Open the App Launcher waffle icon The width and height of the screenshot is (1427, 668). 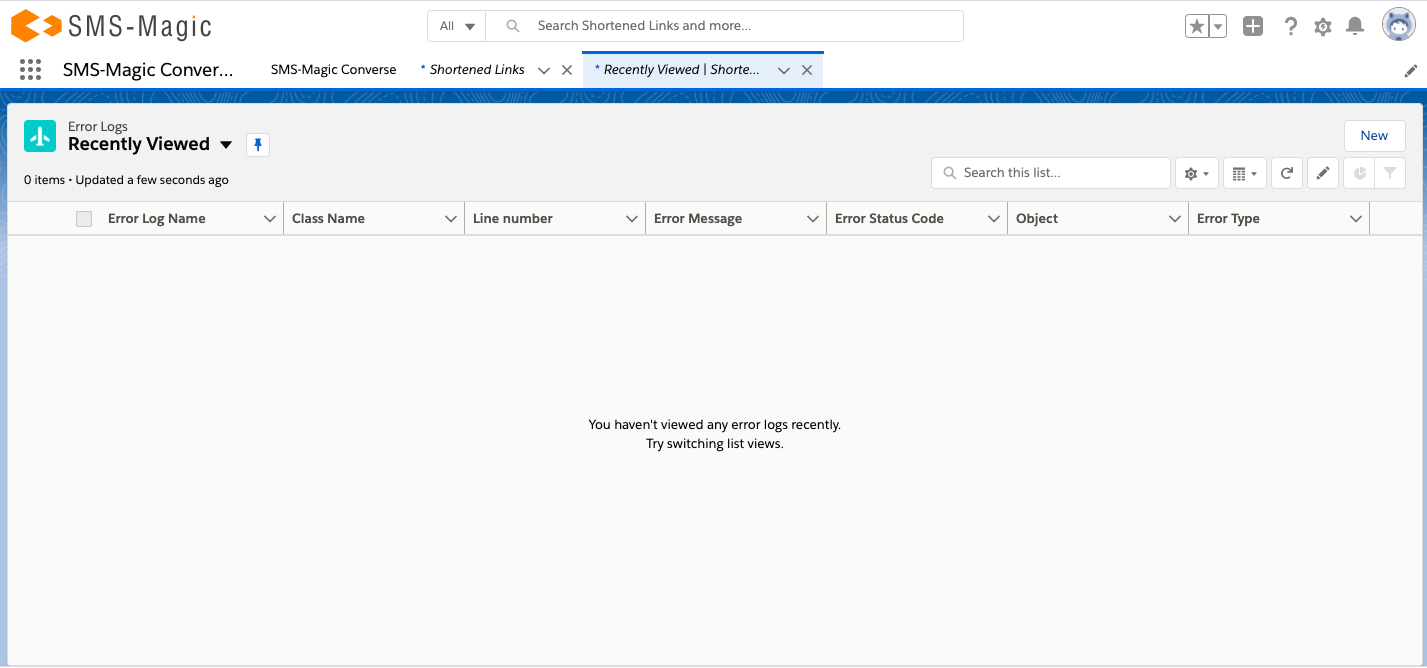pos(30,69)
